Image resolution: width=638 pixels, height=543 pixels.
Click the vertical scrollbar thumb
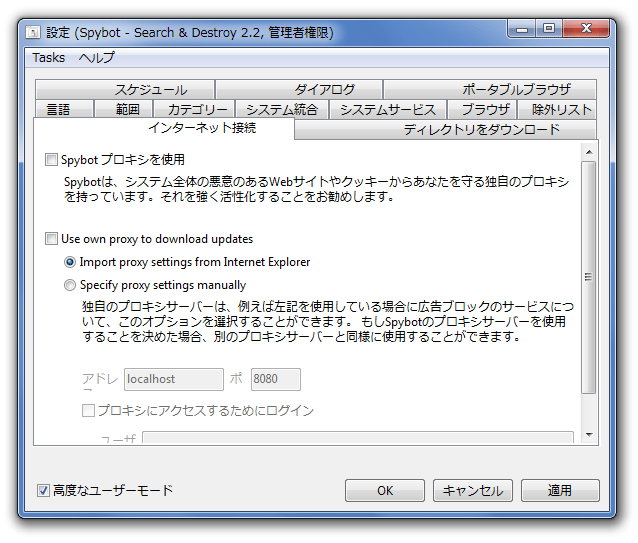pyautogui.click(x=589, y=277)
